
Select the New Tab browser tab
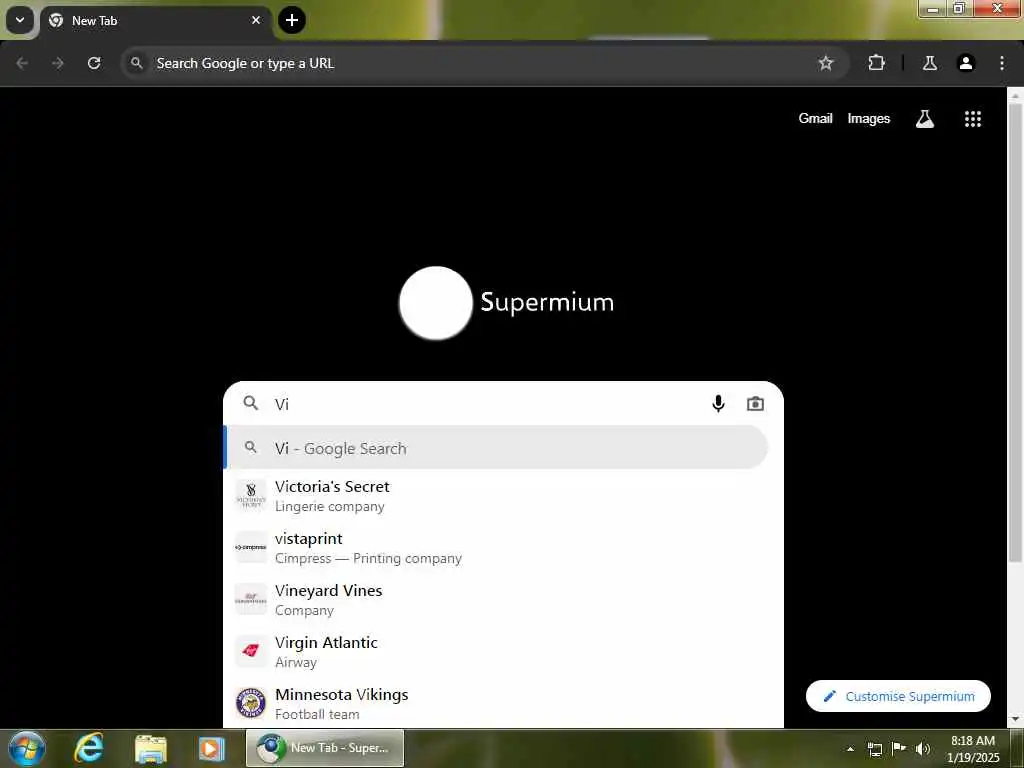tap(155, 21)
